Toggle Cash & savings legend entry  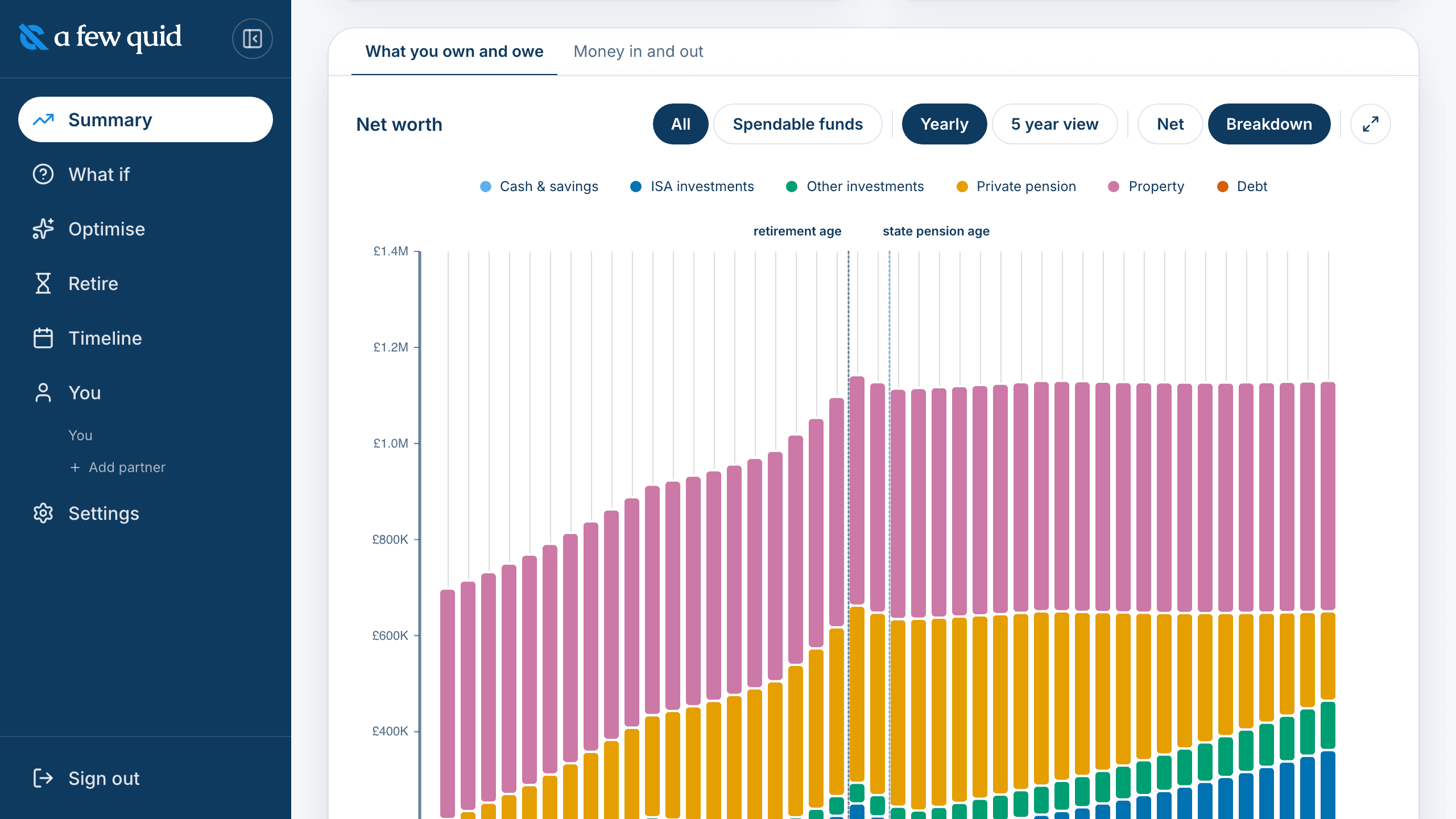pos(539,187)
